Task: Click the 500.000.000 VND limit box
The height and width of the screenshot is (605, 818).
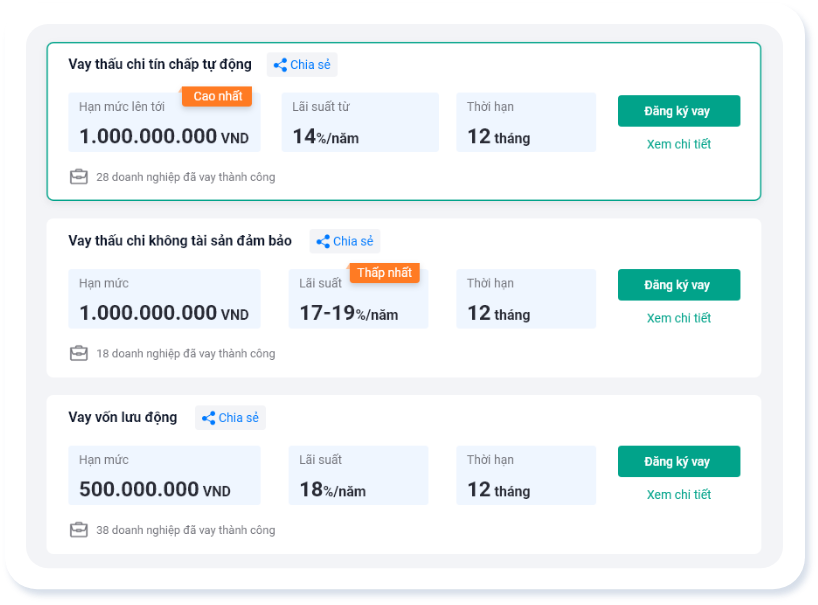Action: tap(164, 476)
